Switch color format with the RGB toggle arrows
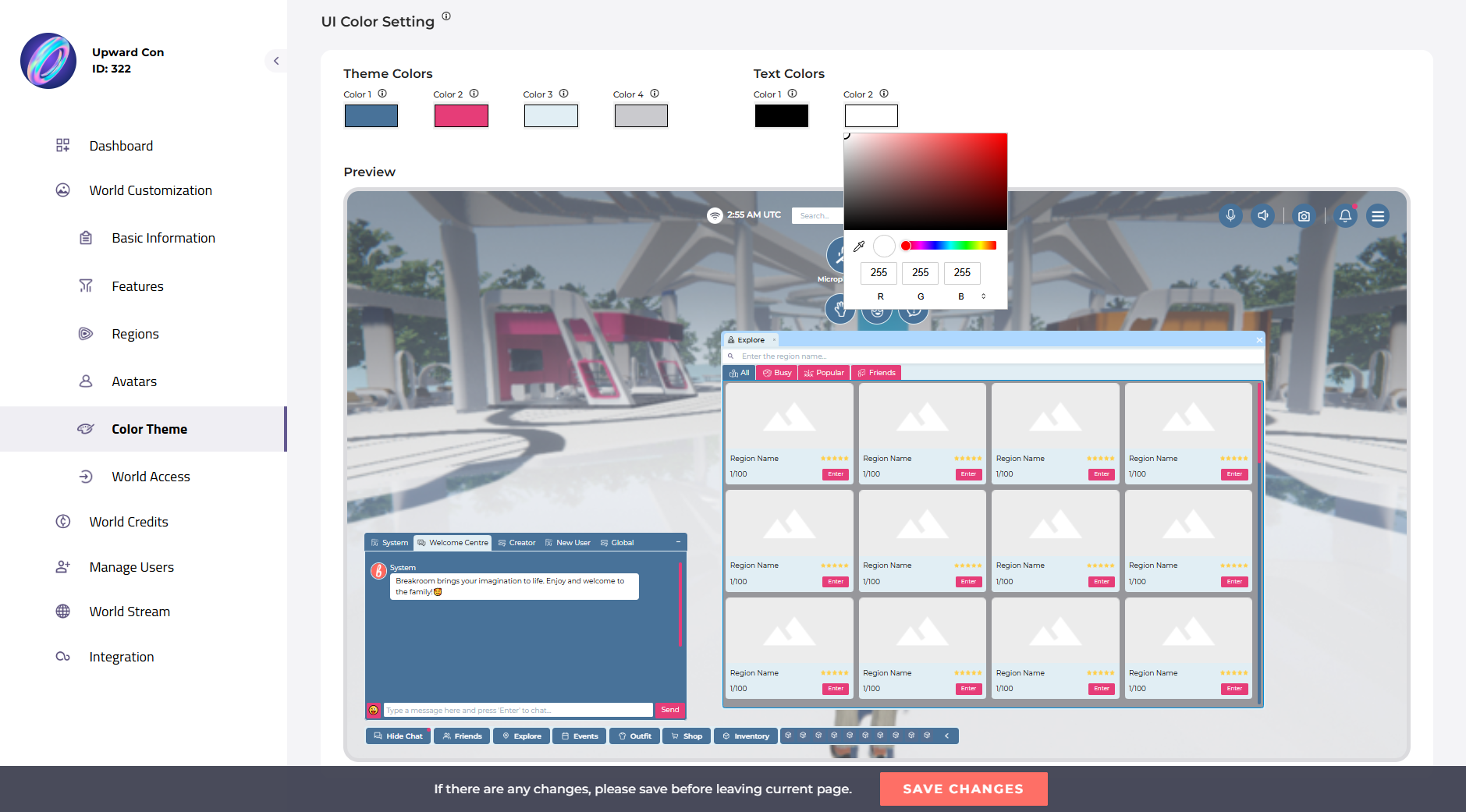This screenshot has height=812, width=1466. 984,296
